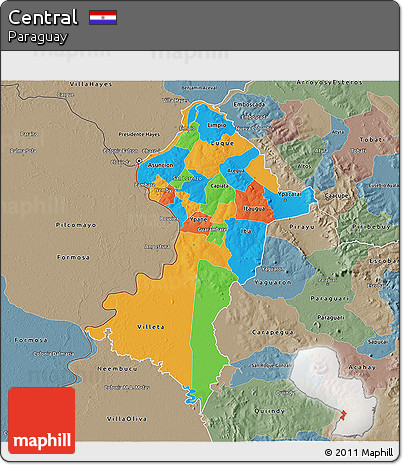This screenshot has height=465, width=403.
Task: Click the 'Benjamin Aceval' label
Action: coord(199,88)
